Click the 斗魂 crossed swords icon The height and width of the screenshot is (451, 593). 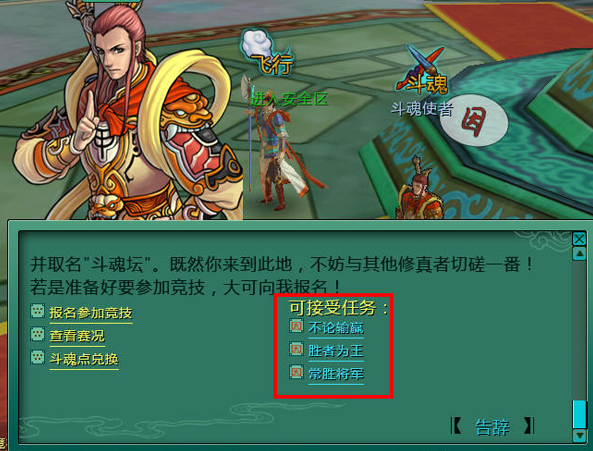pyautogui.click(x=423, y=70)
